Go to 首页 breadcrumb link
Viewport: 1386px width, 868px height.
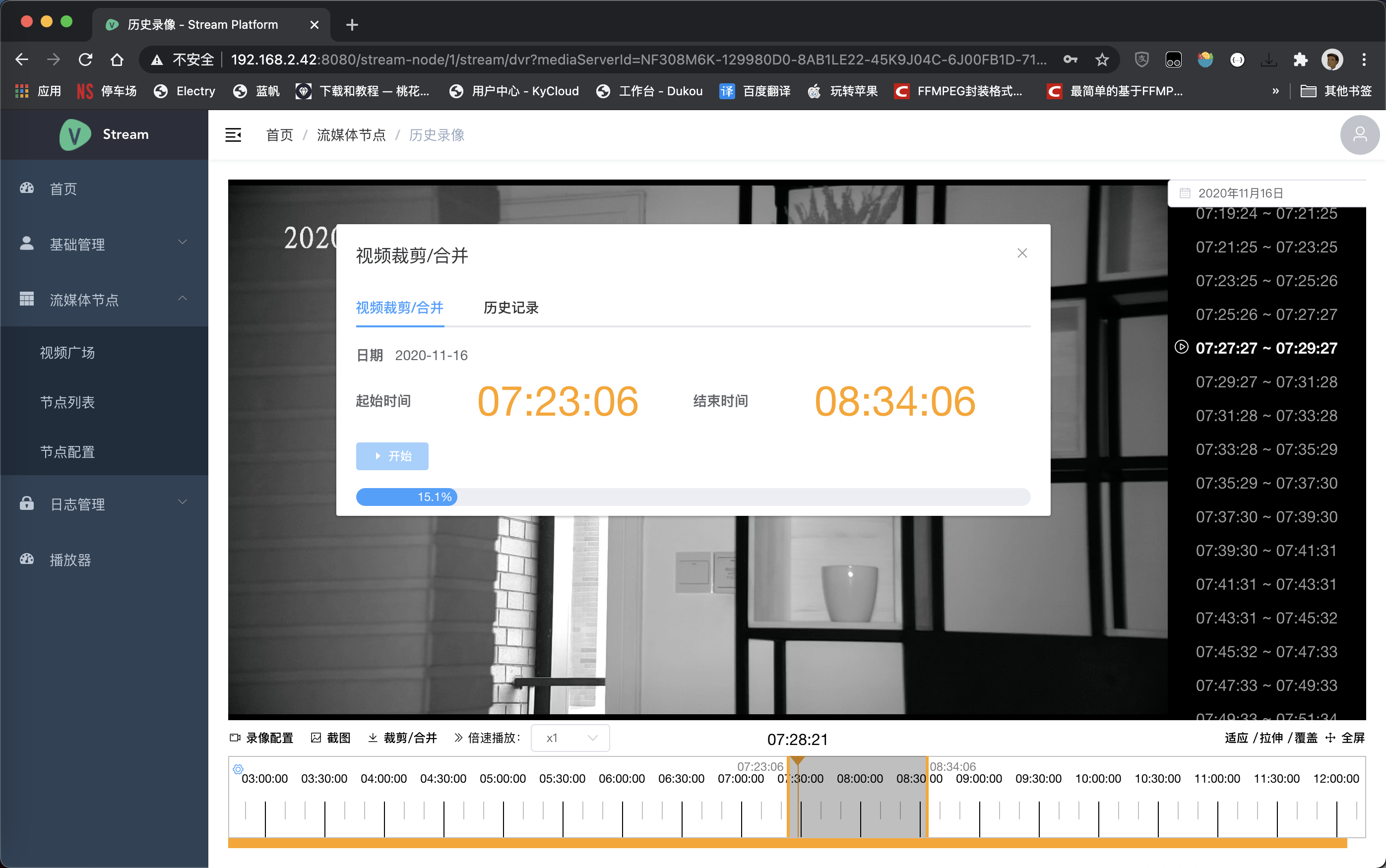(x=279, y=135)
